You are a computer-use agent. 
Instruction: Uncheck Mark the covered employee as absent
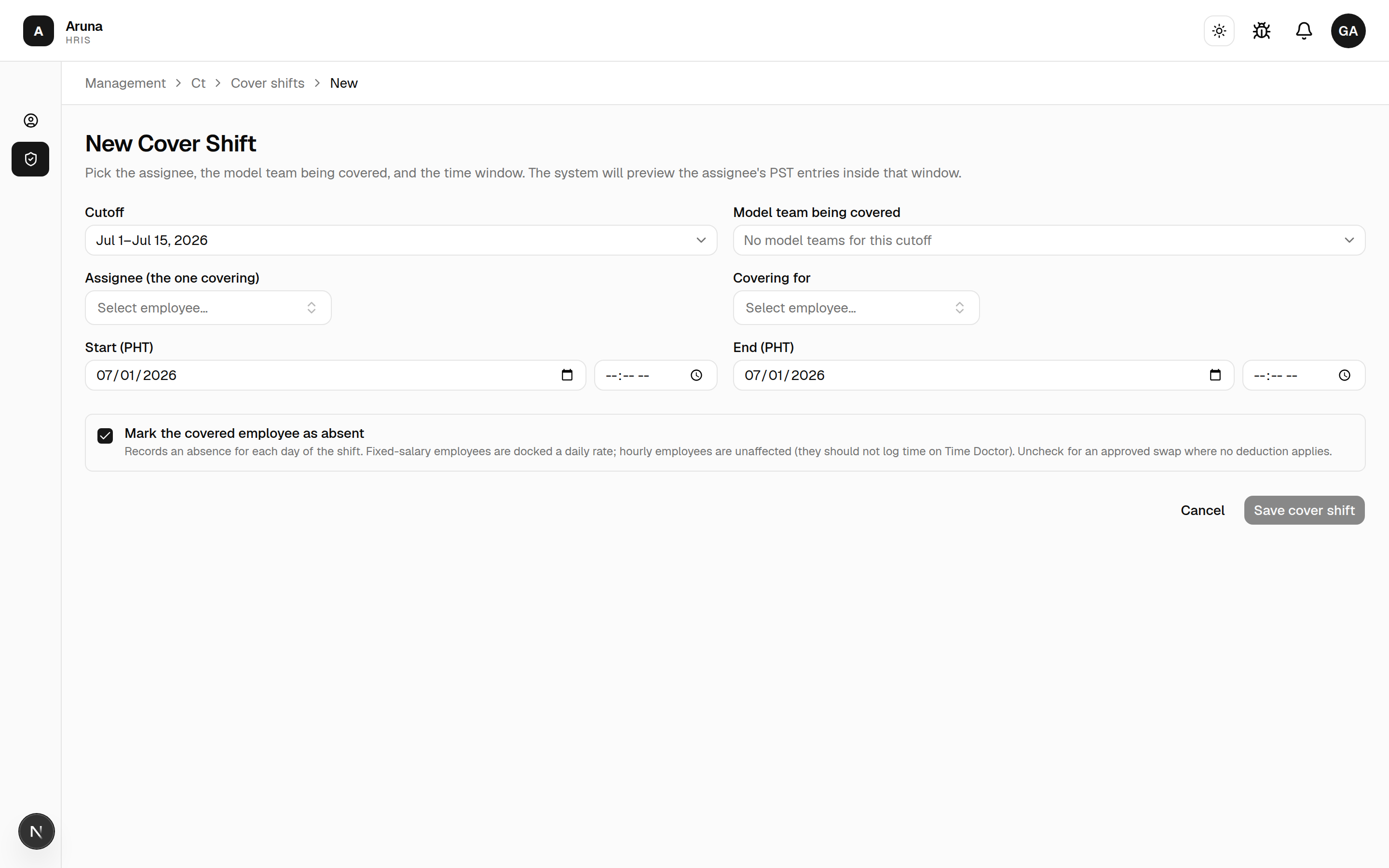click(105, 436)
